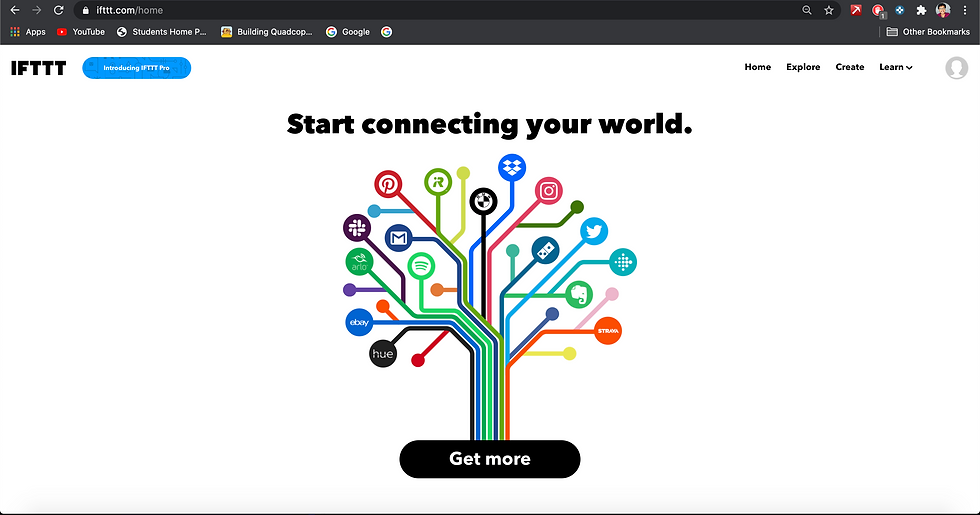Screen dimensions: 980x515
Task: Click the Pinterest icon on the tree
Action: [388, 184]
